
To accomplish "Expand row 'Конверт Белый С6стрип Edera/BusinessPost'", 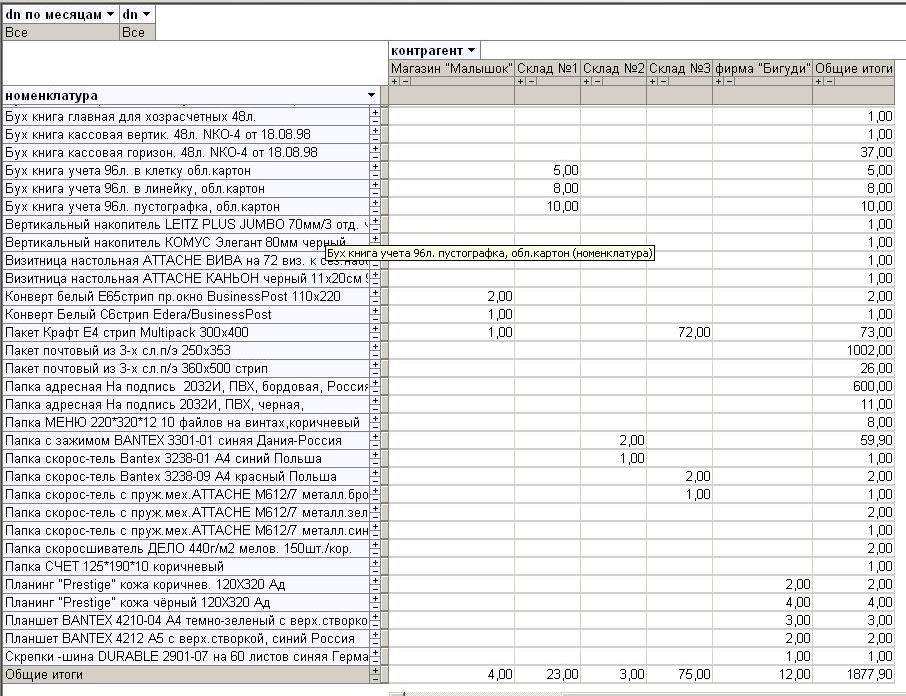I will coord(375,311).
